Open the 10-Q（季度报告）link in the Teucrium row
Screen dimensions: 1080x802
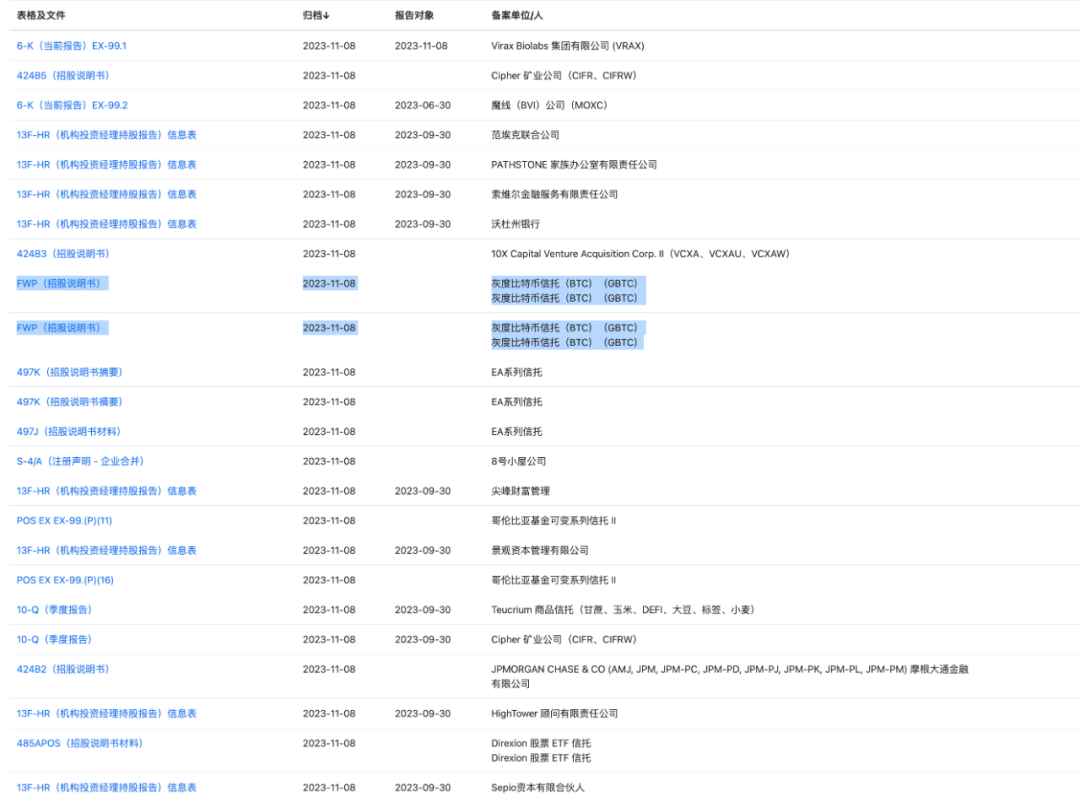click(54, 609)
